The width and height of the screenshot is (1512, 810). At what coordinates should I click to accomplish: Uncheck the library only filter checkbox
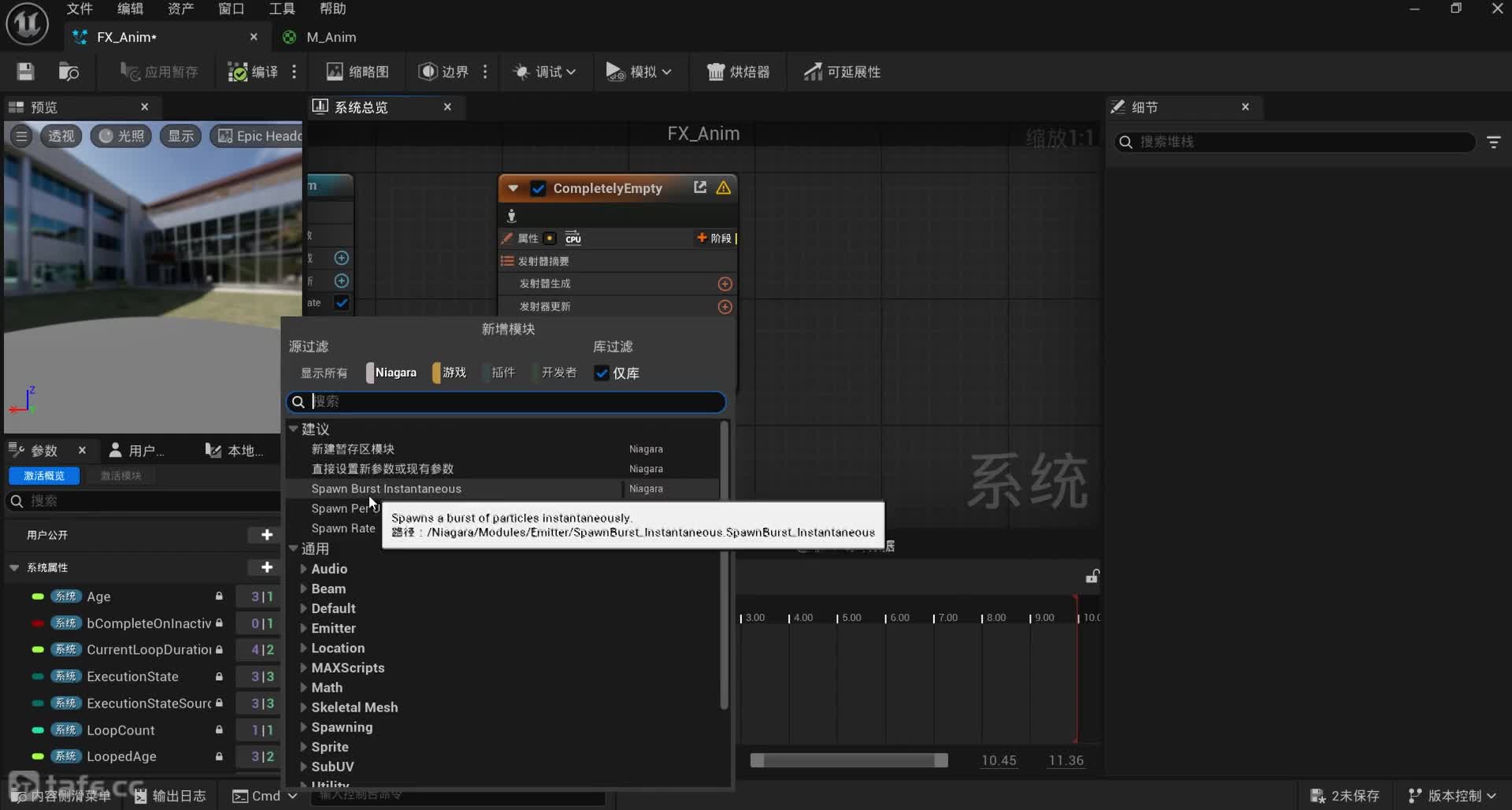pyautogui.click(x=602, y=373)
